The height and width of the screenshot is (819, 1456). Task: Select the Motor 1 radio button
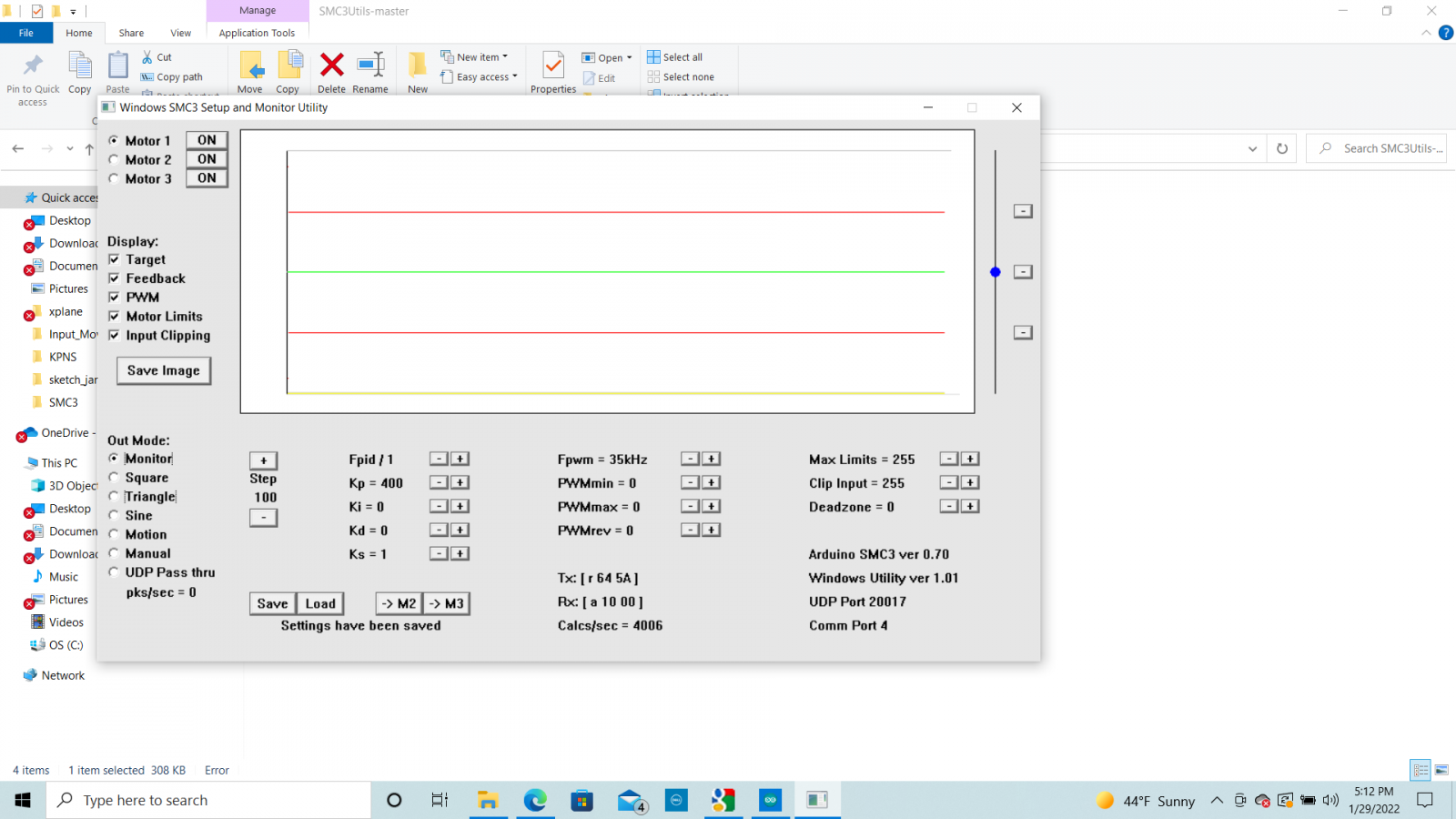click(114, 140)
